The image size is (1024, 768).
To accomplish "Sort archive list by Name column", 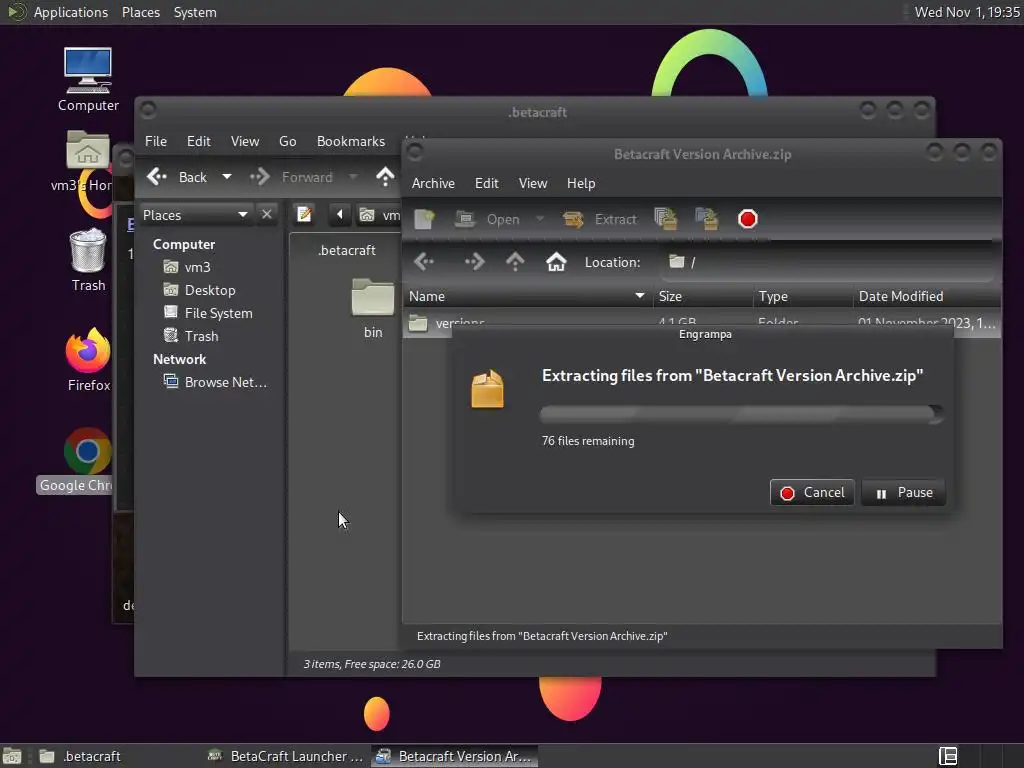I will 528,296.
